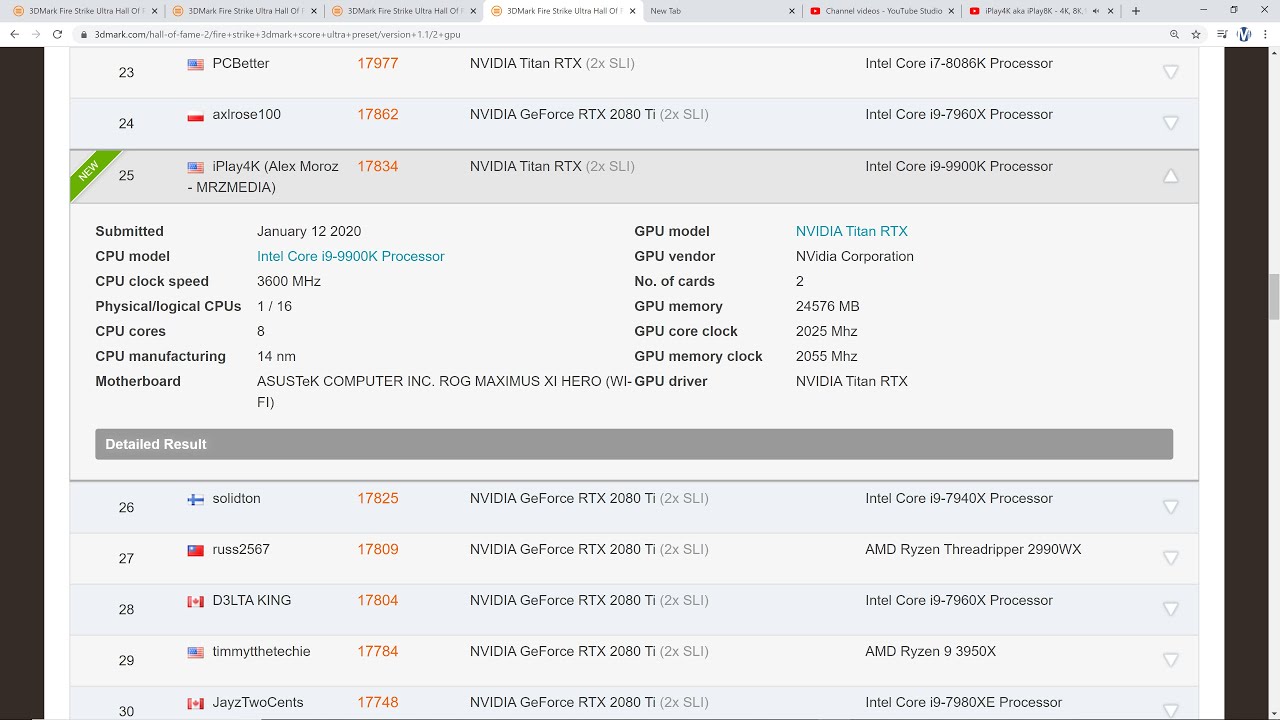Open score 17809 result
This screenshot has height=720, width=1280.
pyautogui.click(x=378, y=549)
